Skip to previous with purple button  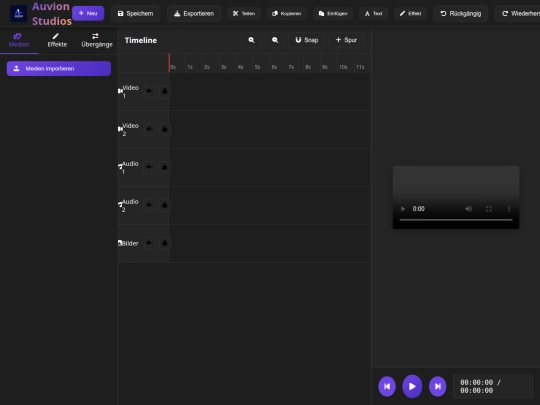pyautogui.click(x=387, y=386)
